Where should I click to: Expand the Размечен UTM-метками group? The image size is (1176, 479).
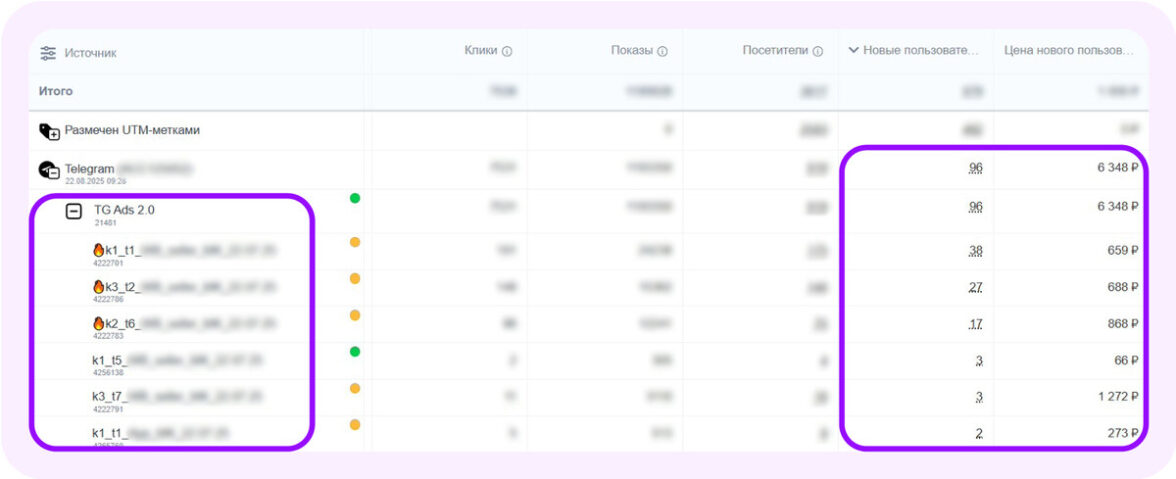coord(50,131)
